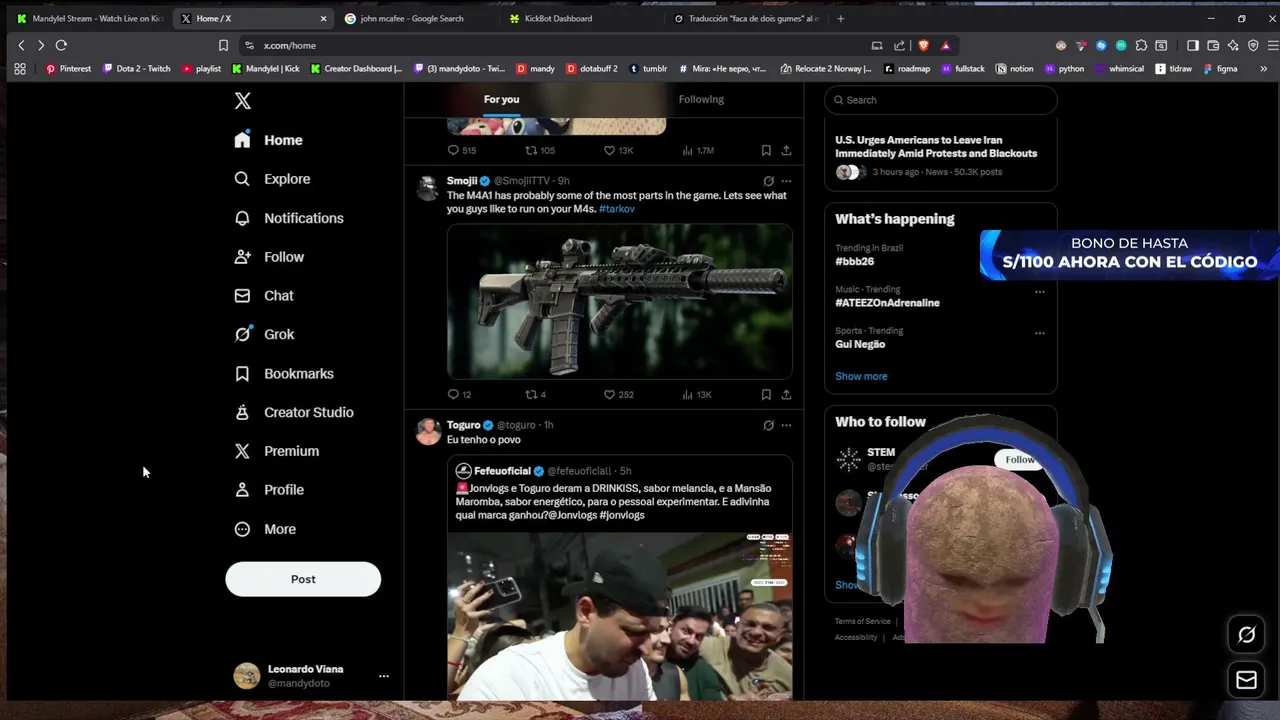
Task: Open the M4A1 rifle image
Action: (619, 301)
